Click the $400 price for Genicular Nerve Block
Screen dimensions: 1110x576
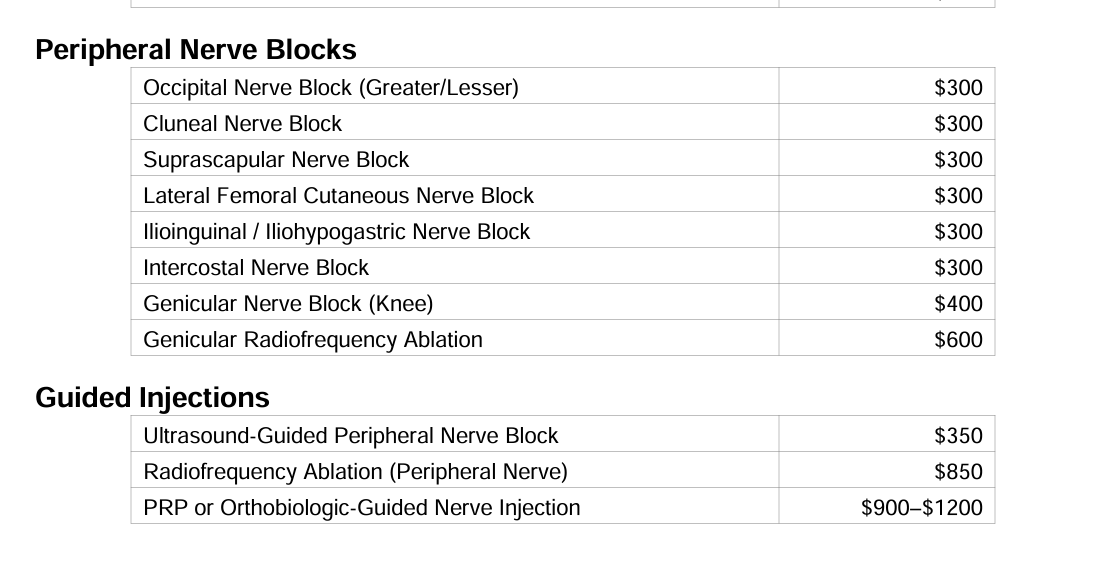958,304
